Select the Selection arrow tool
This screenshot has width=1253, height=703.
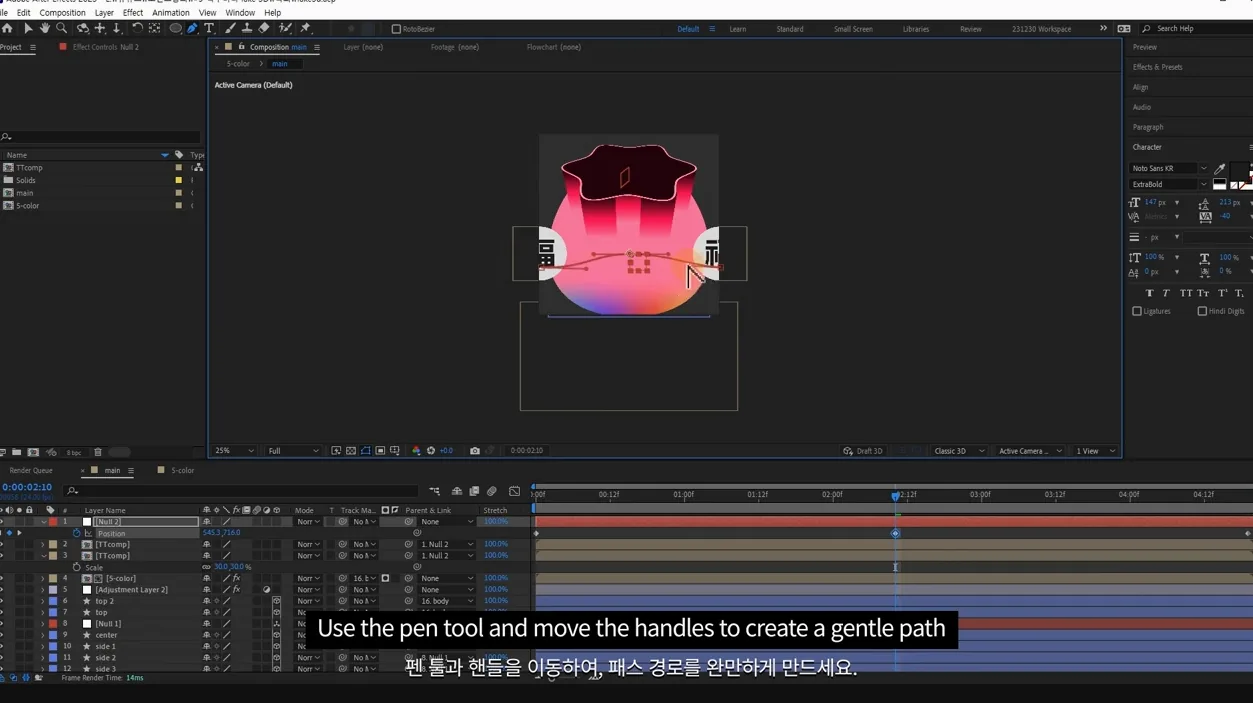coord(28,29)
